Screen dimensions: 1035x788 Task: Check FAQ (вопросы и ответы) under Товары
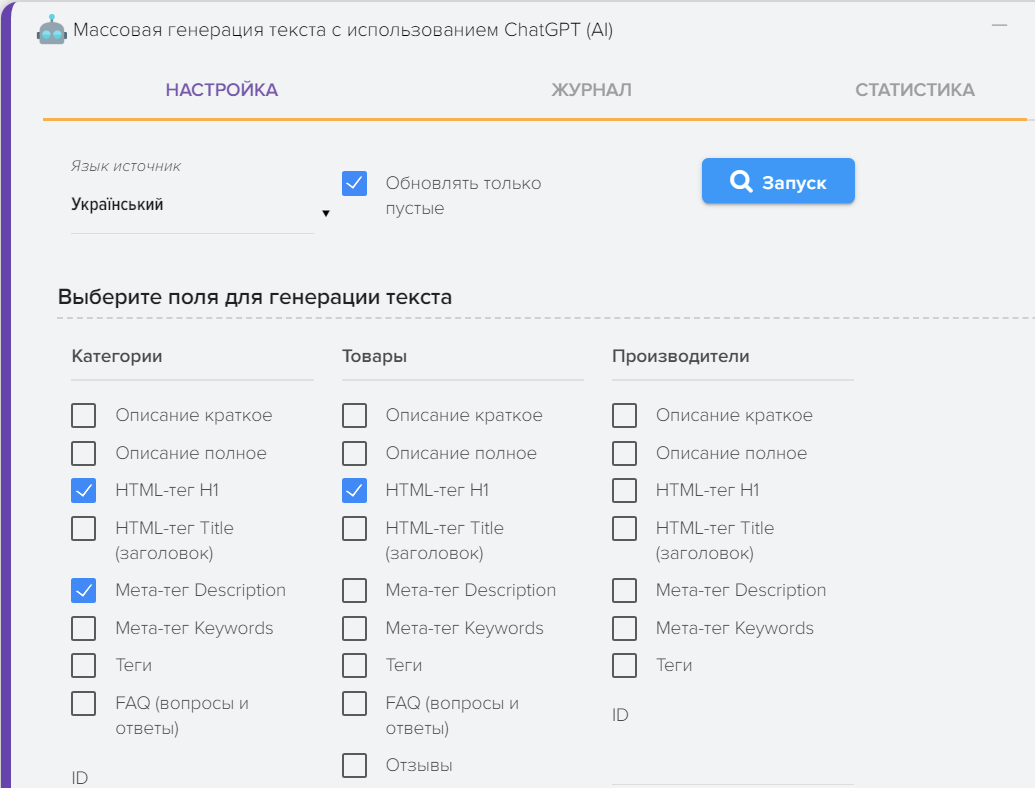(x=354, y=703)
